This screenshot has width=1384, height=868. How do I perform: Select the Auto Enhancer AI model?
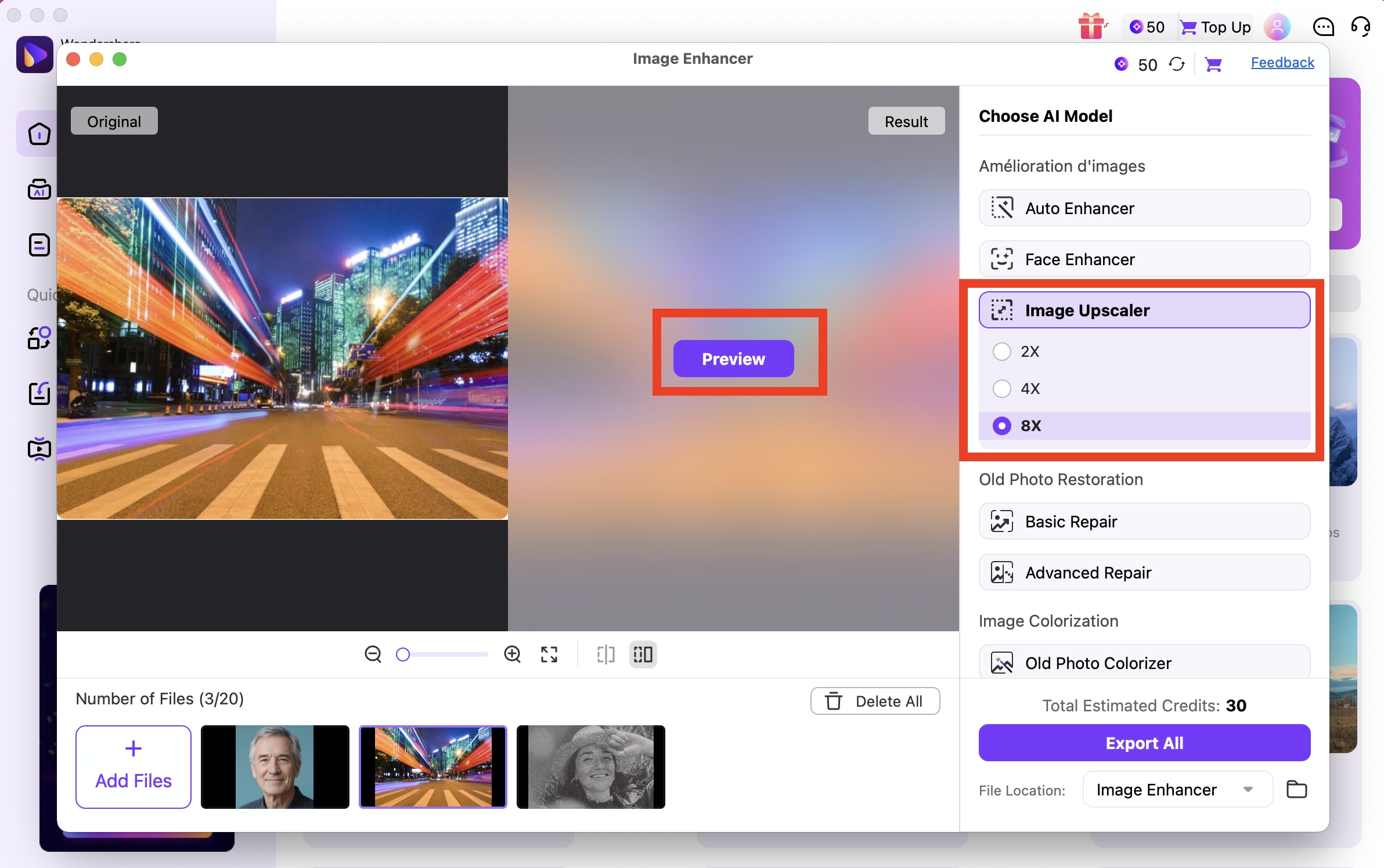click(1143, 208)
